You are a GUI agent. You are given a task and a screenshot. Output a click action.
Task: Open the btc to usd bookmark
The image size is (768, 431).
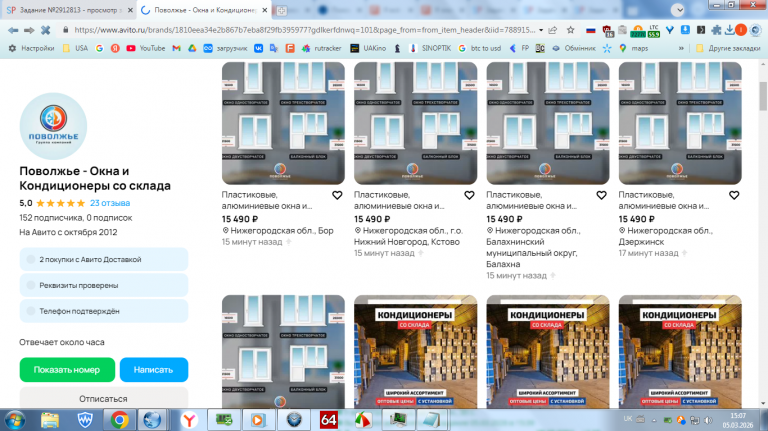[480, 48]
